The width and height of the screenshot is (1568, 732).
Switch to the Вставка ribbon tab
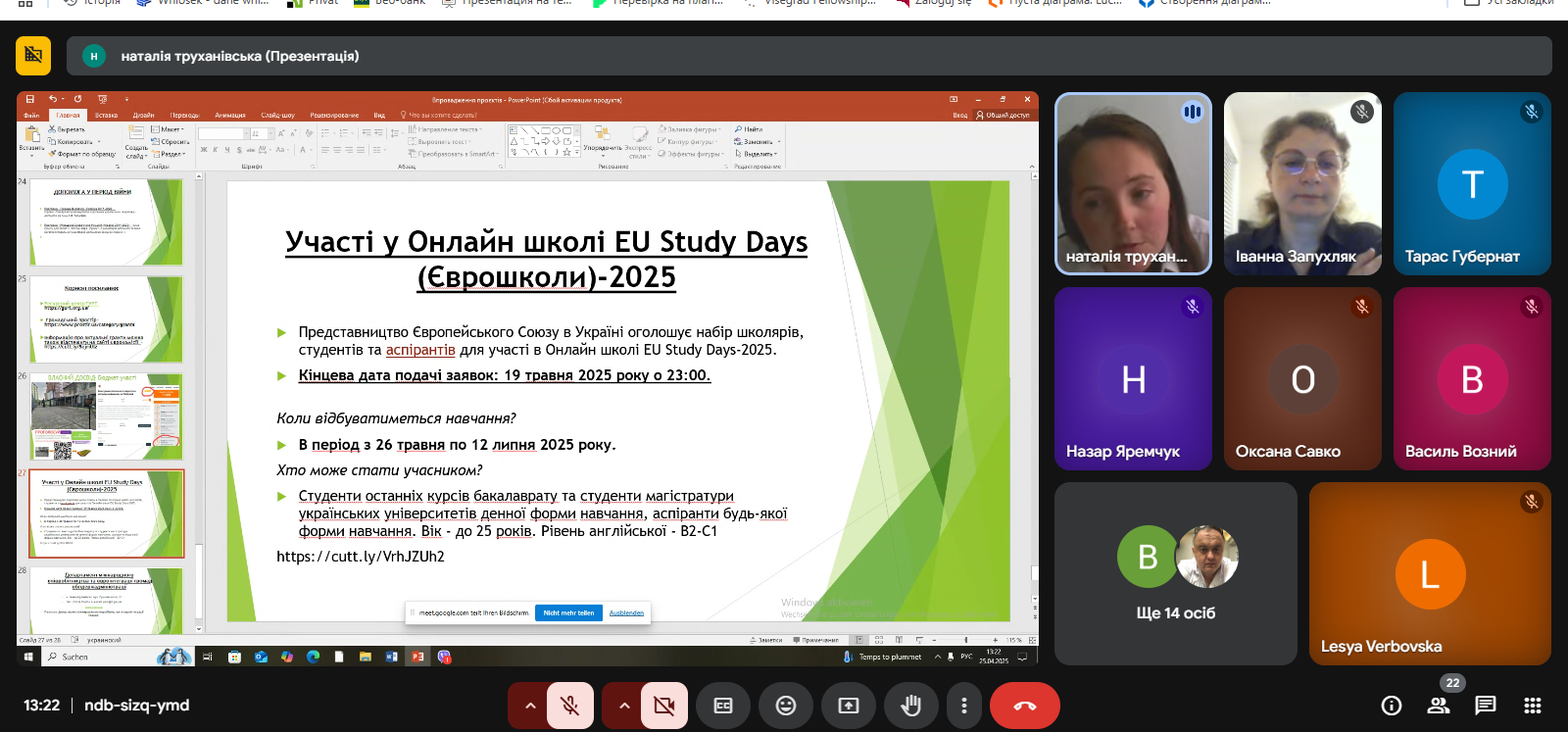click(106, 115)
